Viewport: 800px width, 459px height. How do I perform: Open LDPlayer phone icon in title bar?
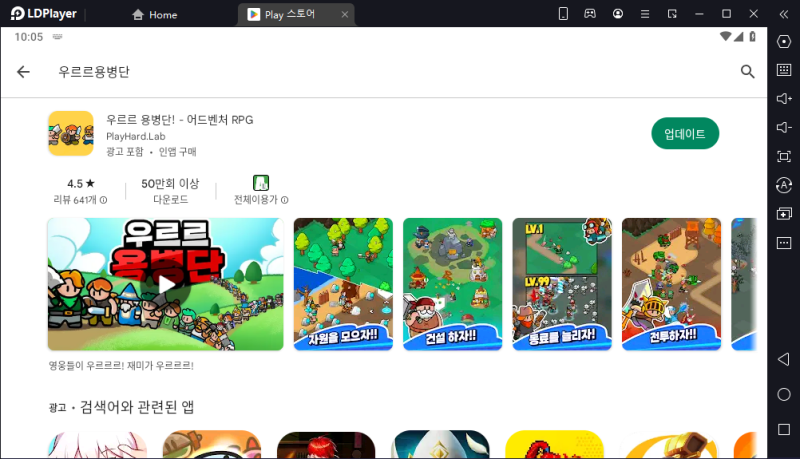[563, 14]
